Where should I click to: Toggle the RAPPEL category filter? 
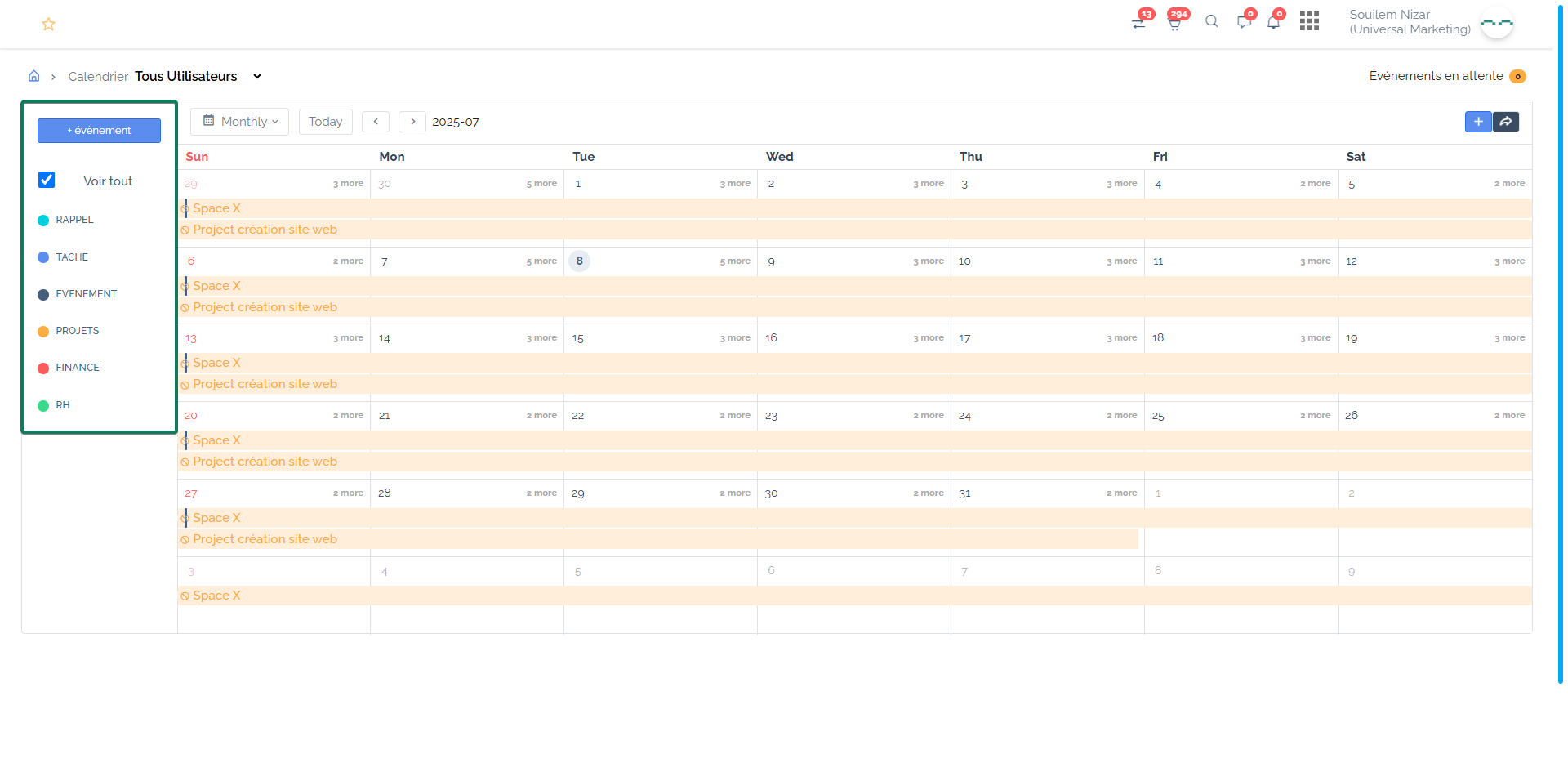74,220
